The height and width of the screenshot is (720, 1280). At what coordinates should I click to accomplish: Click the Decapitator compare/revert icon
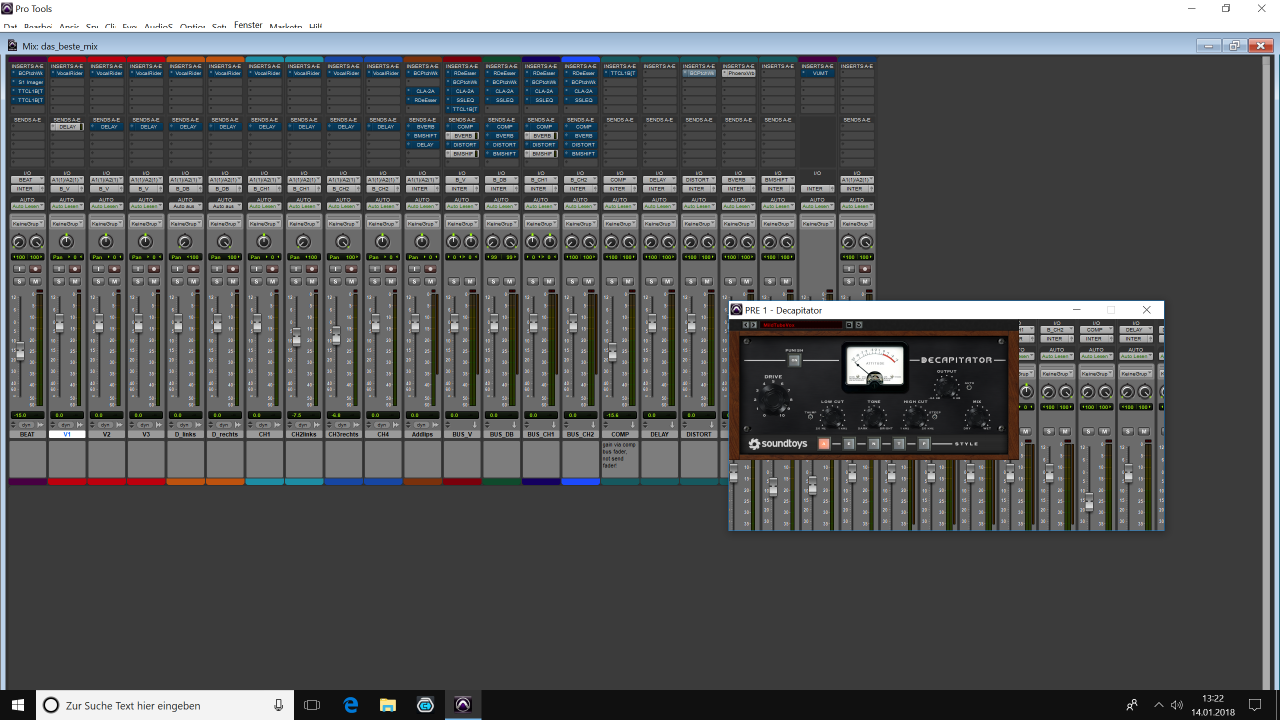coord(859,325)
